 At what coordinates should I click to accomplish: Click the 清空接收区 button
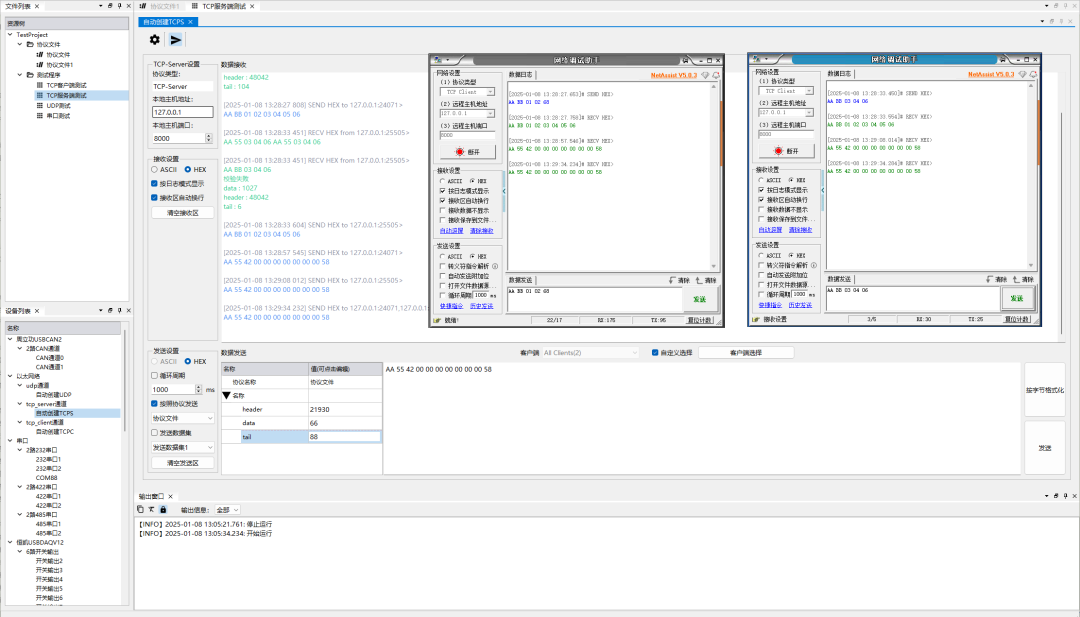[x=183, y=213]
